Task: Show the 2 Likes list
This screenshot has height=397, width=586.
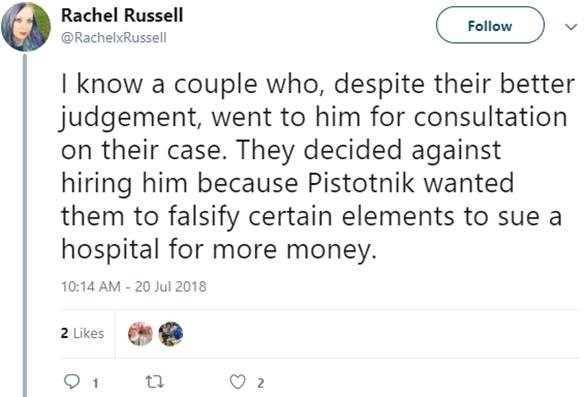Action: click(x=82, y=333)
